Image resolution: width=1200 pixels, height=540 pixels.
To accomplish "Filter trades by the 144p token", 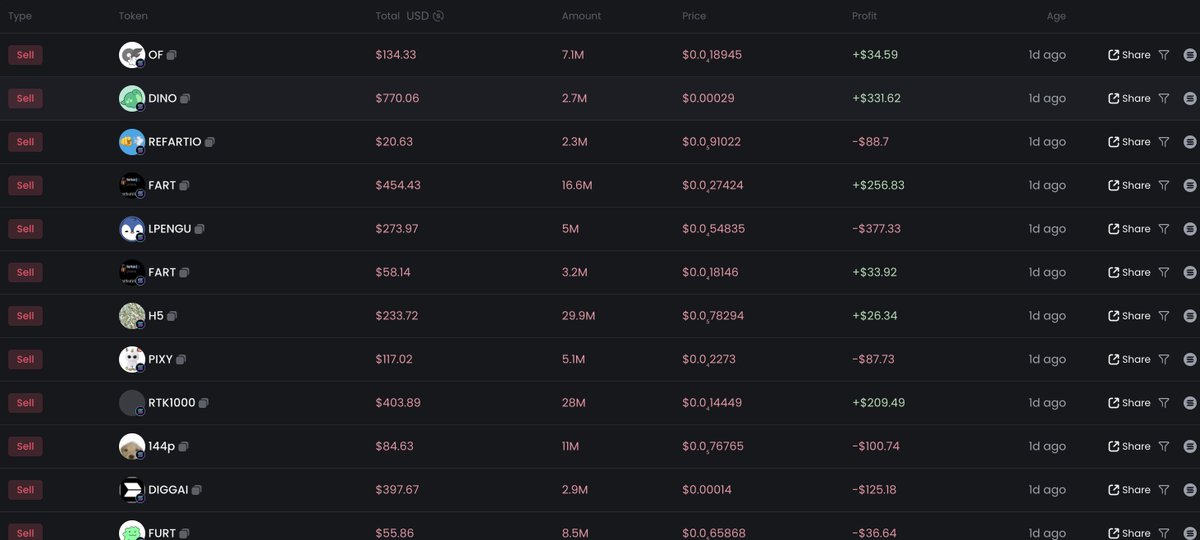I will point(1163,446).
